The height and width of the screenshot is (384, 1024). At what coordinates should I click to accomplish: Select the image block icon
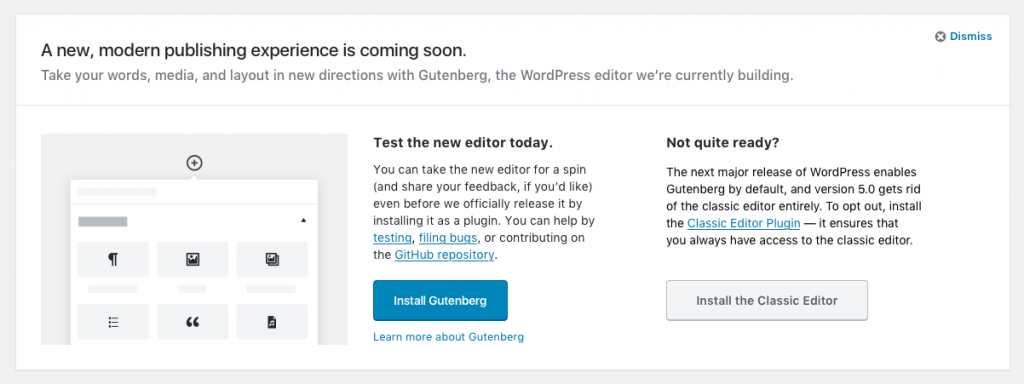[x=193, y=259]
